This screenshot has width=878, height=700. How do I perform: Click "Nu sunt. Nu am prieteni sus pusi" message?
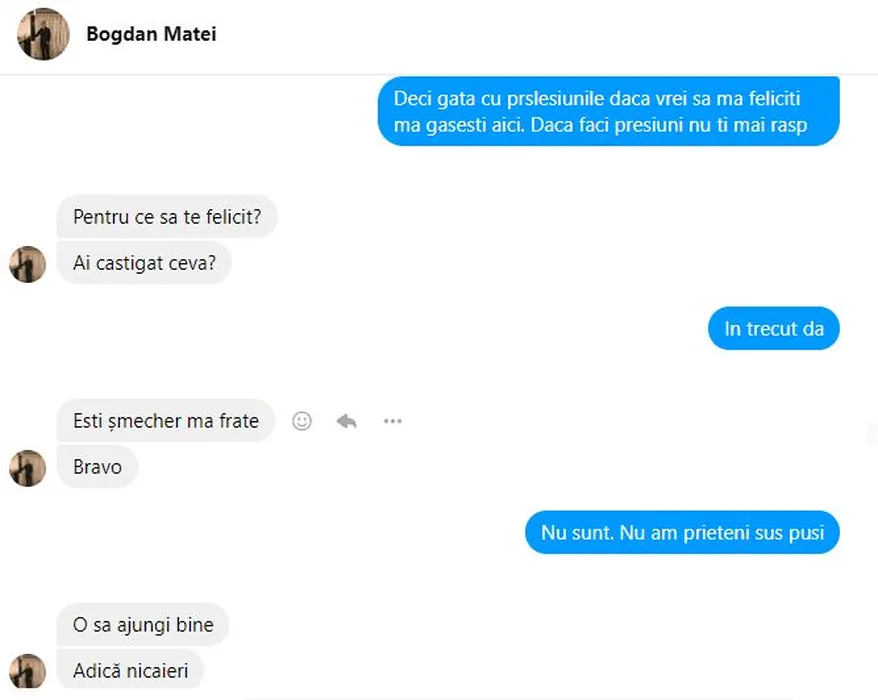[682, 533]
